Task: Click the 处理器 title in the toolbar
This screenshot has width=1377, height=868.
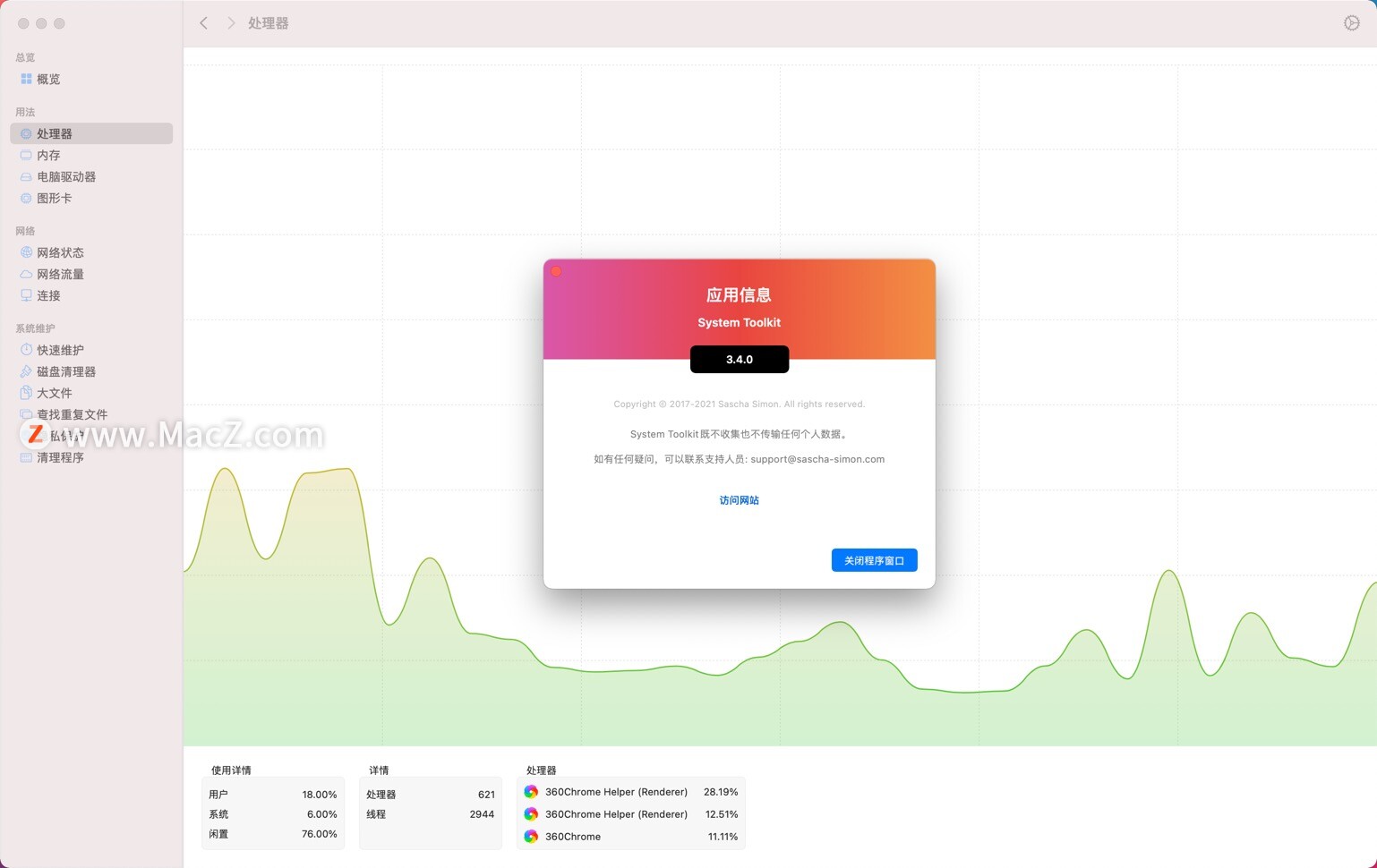Action: [x=269, y=23]
